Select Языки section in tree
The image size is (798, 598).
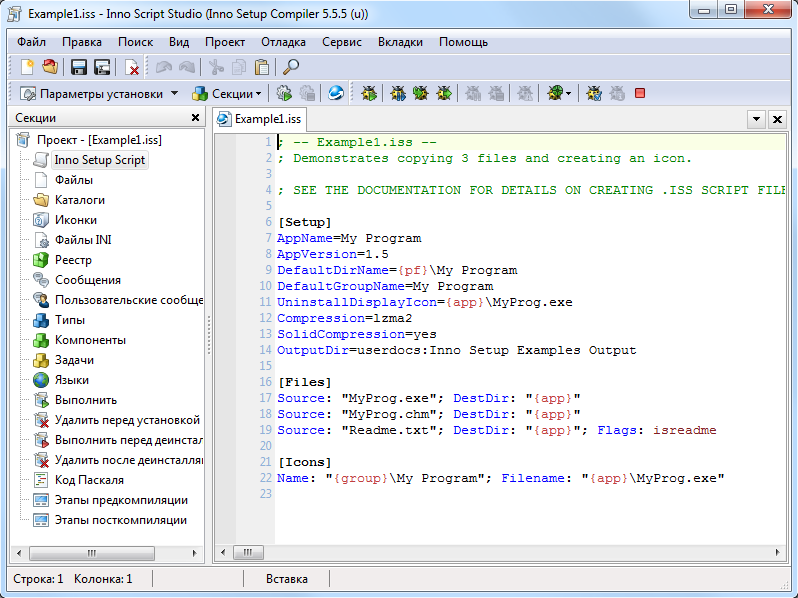coord(72,380)
